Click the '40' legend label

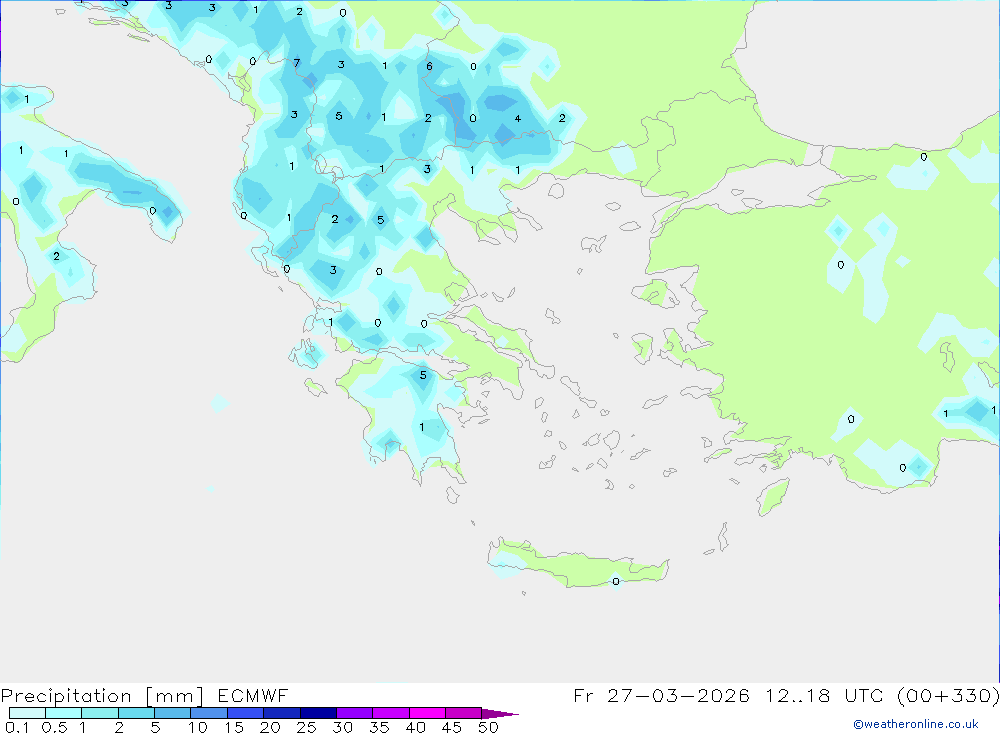point(416,727)
